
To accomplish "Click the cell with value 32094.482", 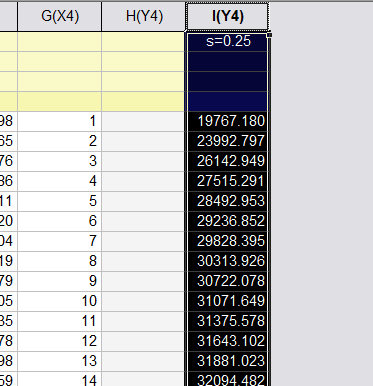I will [228, 379].
